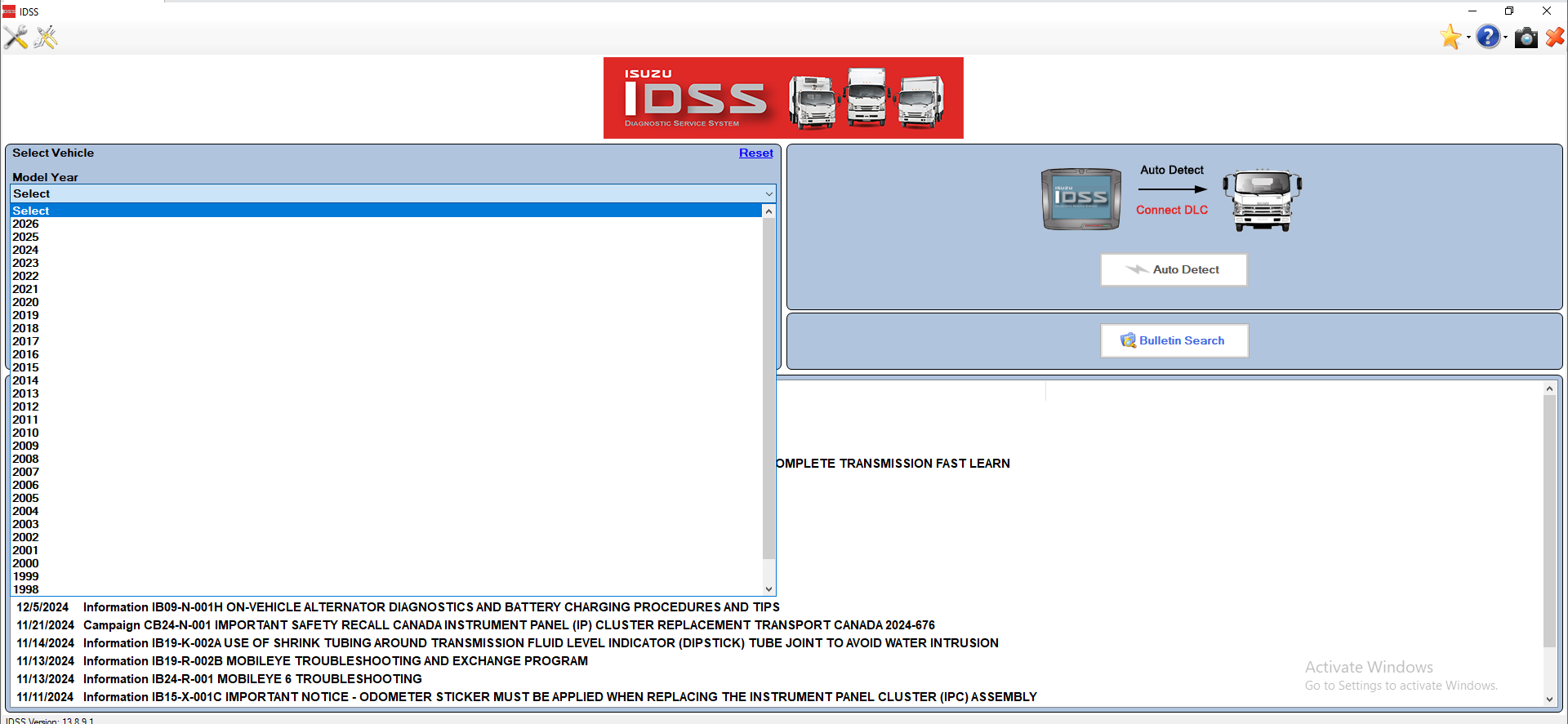Click year list scrollbar up arrow
The height and width of the screenshot is (724, 1568).
pos(768,211)
